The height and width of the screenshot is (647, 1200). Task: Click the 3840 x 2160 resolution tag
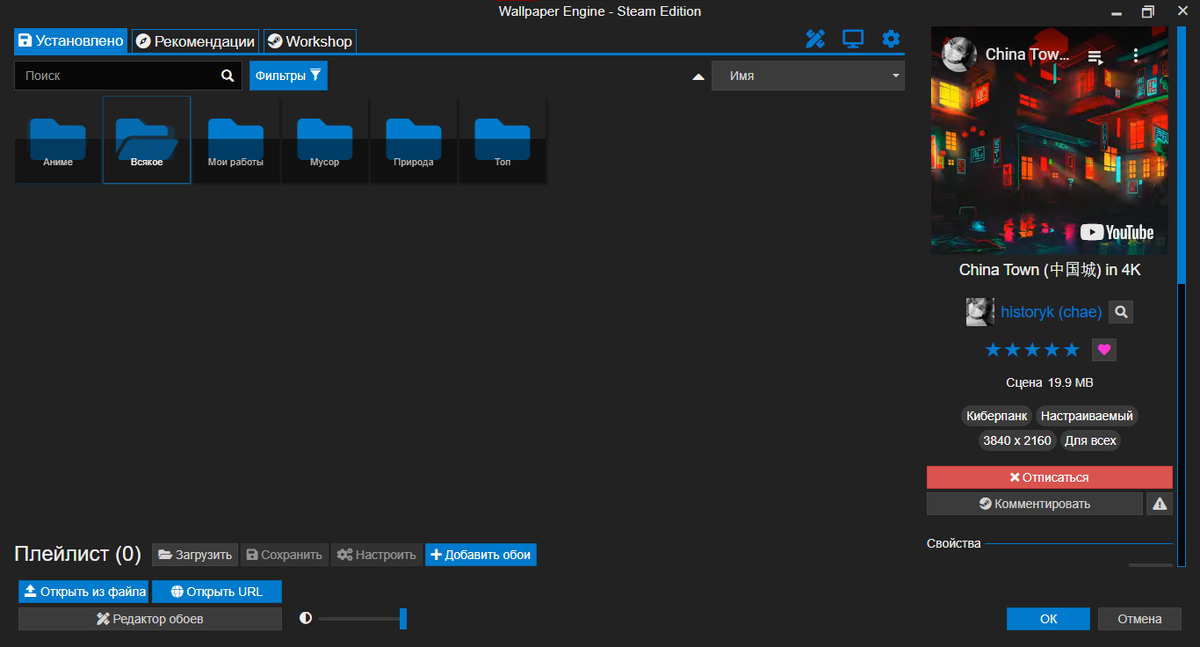coord(1017,440)
